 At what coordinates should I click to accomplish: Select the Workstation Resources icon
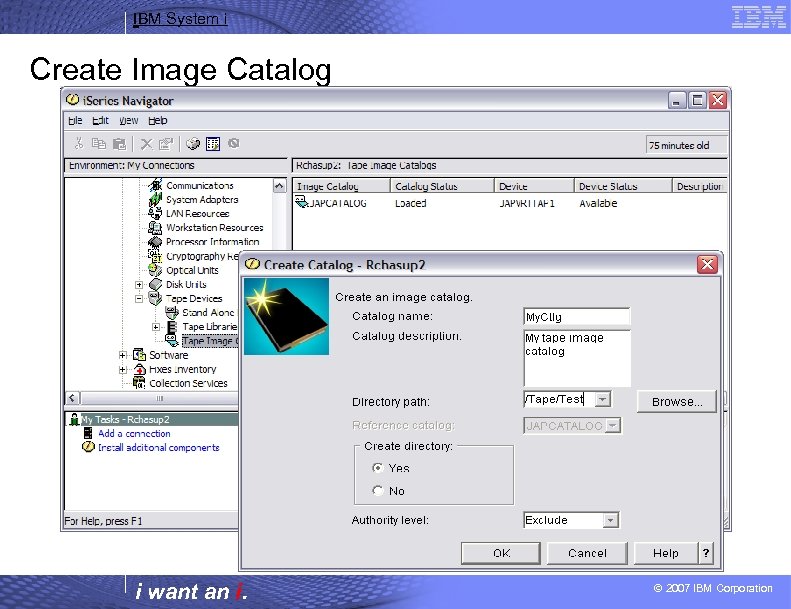155,228
